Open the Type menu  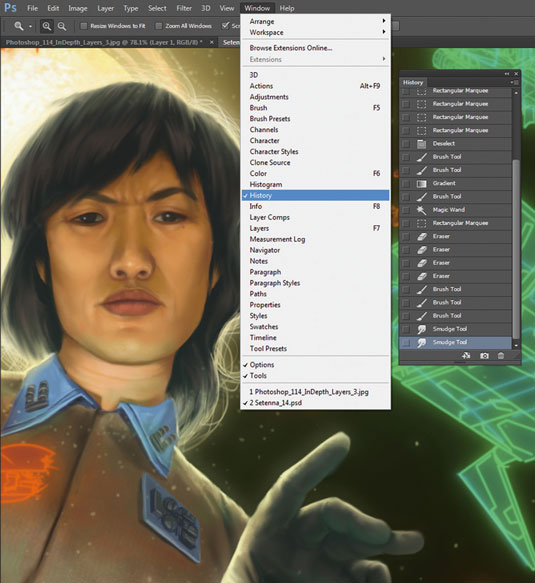coord(130,8)
